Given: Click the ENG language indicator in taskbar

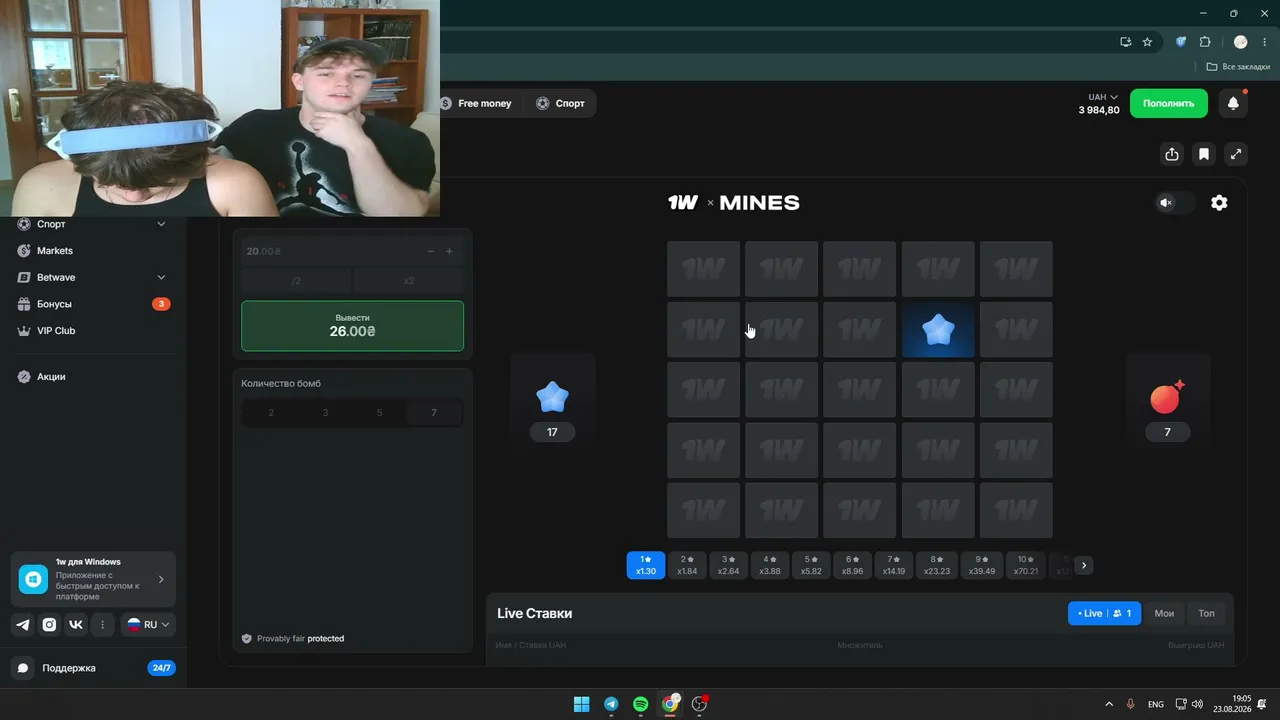Looking at the screenshot, I should pyautogui.click(x=1156, y=704).
